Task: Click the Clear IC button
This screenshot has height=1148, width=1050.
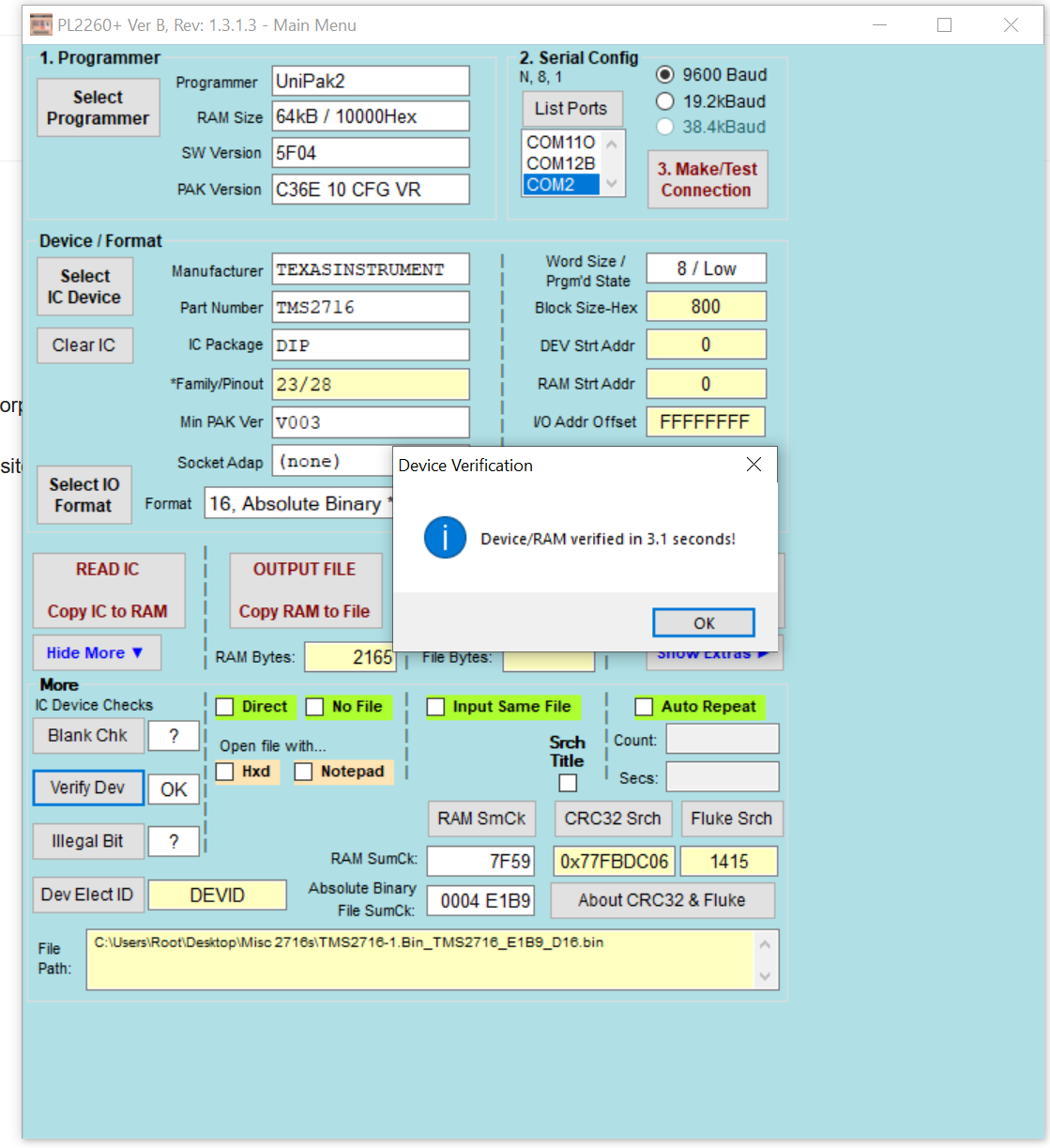Action: [x=84, y=345]
